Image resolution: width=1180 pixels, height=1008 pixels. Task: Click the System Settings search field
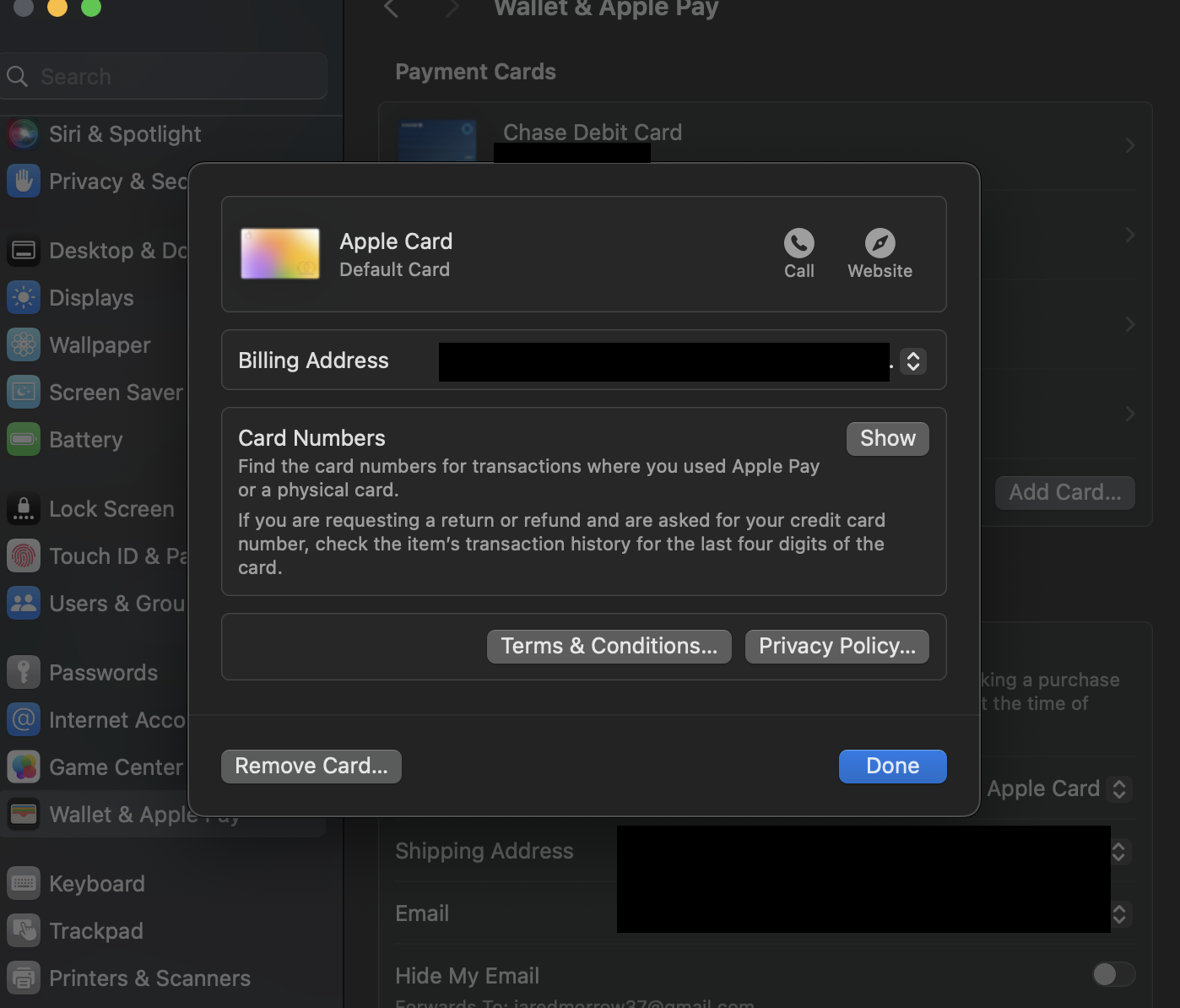(x=165, y=76)
